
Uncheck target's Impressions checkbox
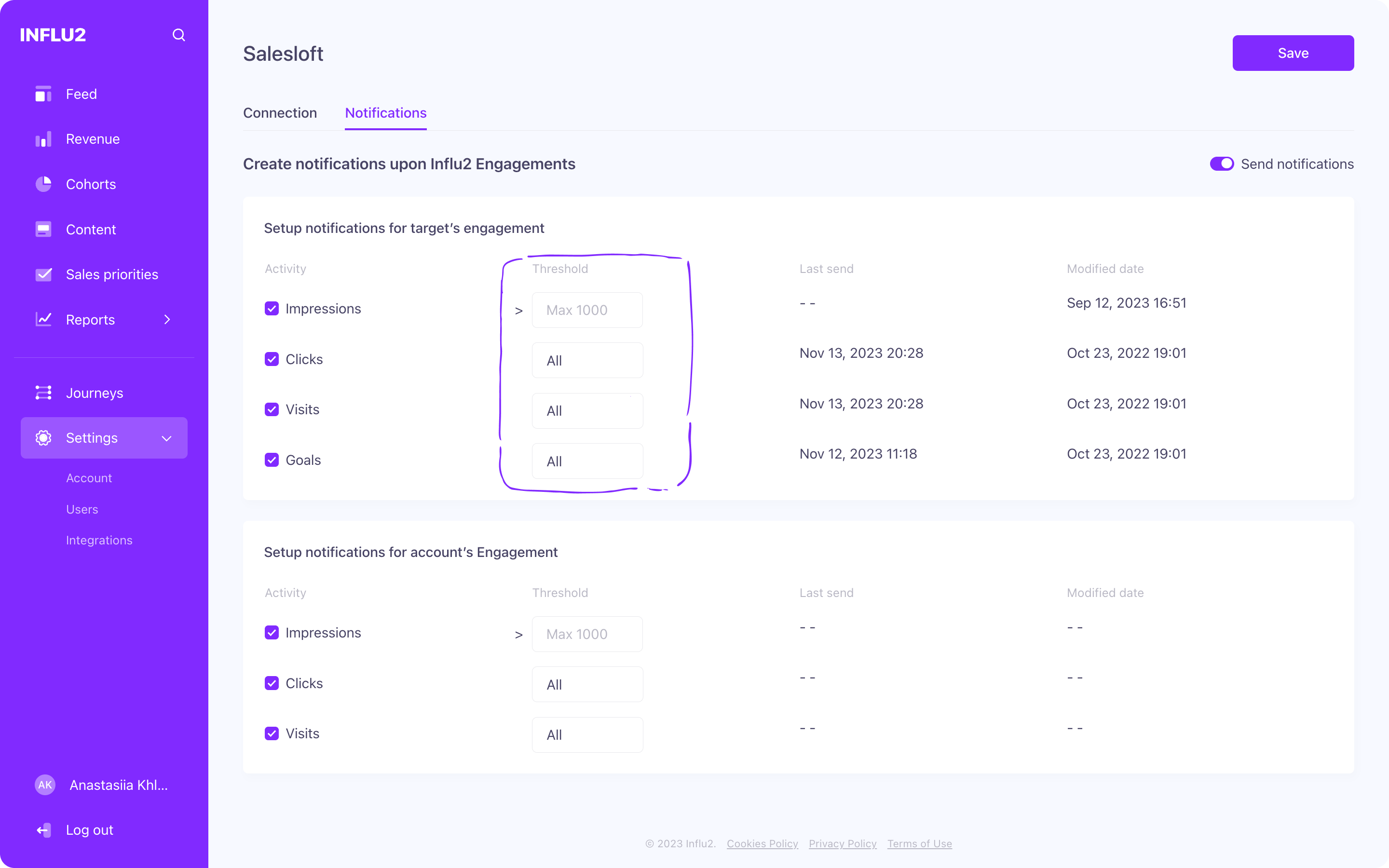point(272,308)
